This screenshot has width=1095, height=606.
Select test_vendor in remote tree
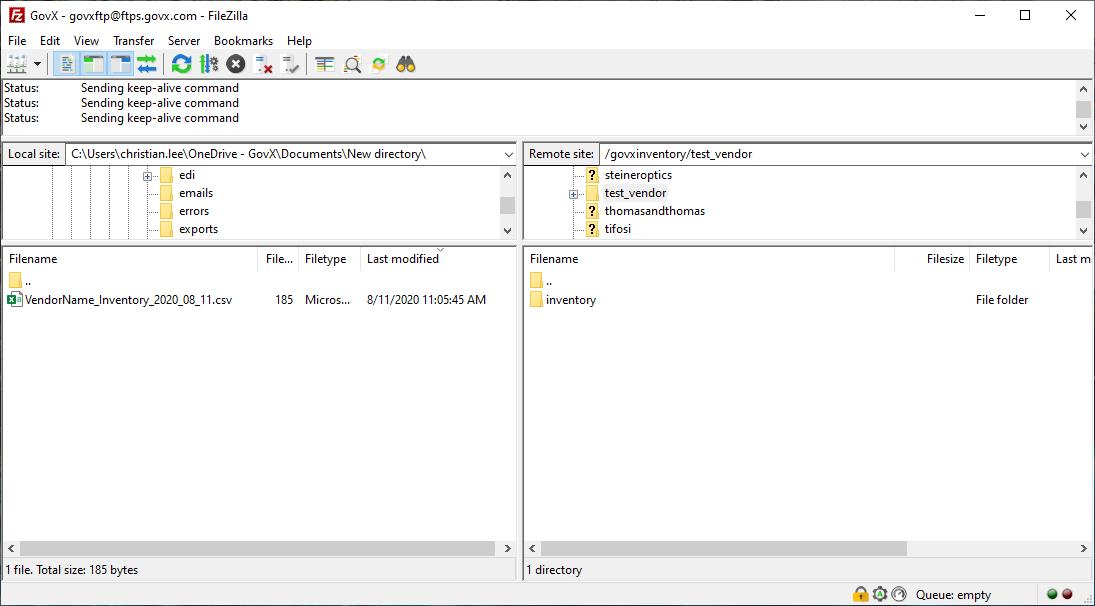[635, 193]
